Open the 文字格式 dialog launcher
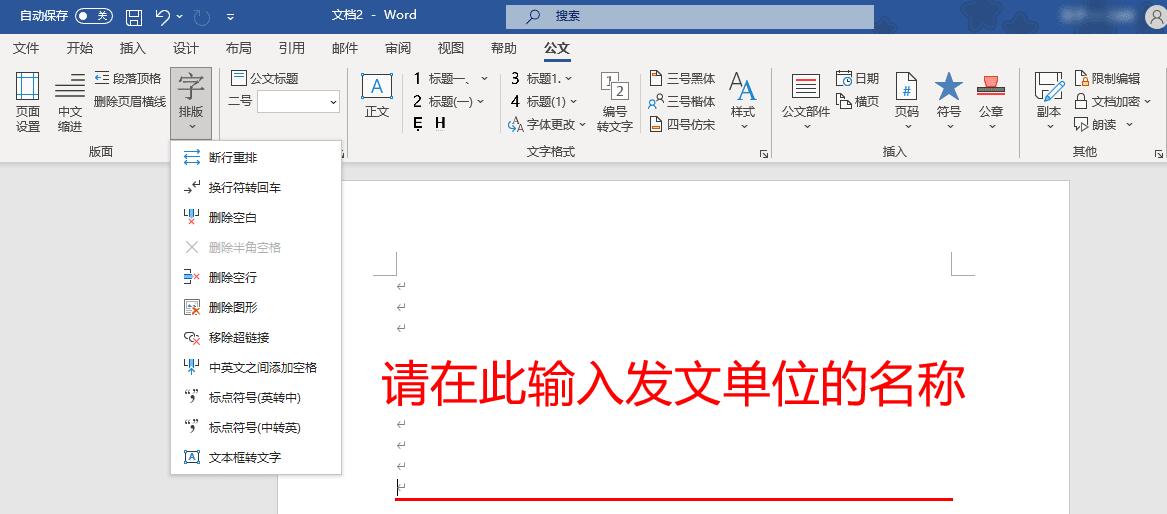 pos(763,154)
